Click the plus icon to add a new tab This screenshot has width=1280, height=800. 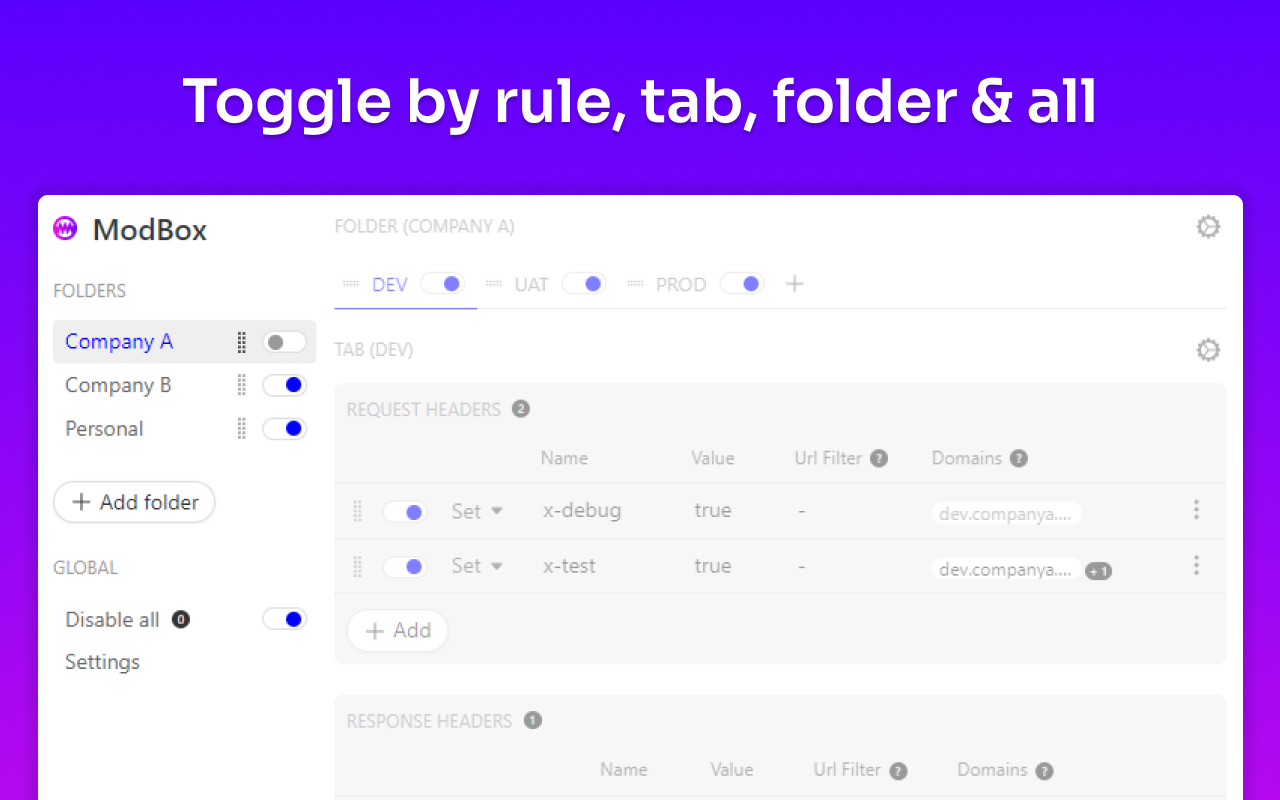tap(793, 283)
